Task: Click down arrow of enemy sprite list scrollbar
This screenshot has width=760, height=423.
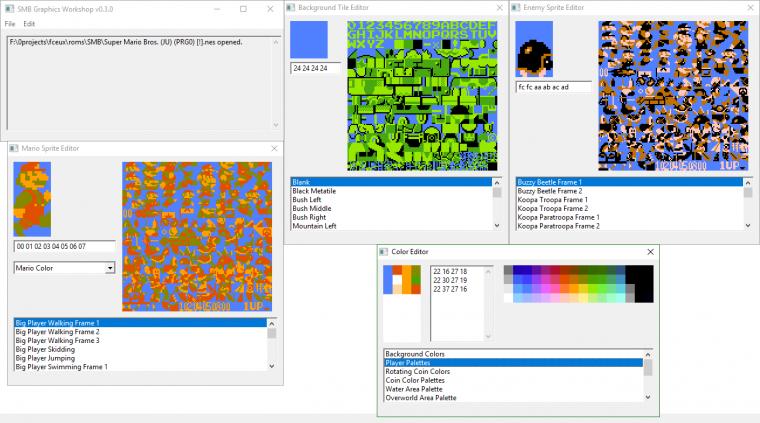Action: (x=747, y=225)
